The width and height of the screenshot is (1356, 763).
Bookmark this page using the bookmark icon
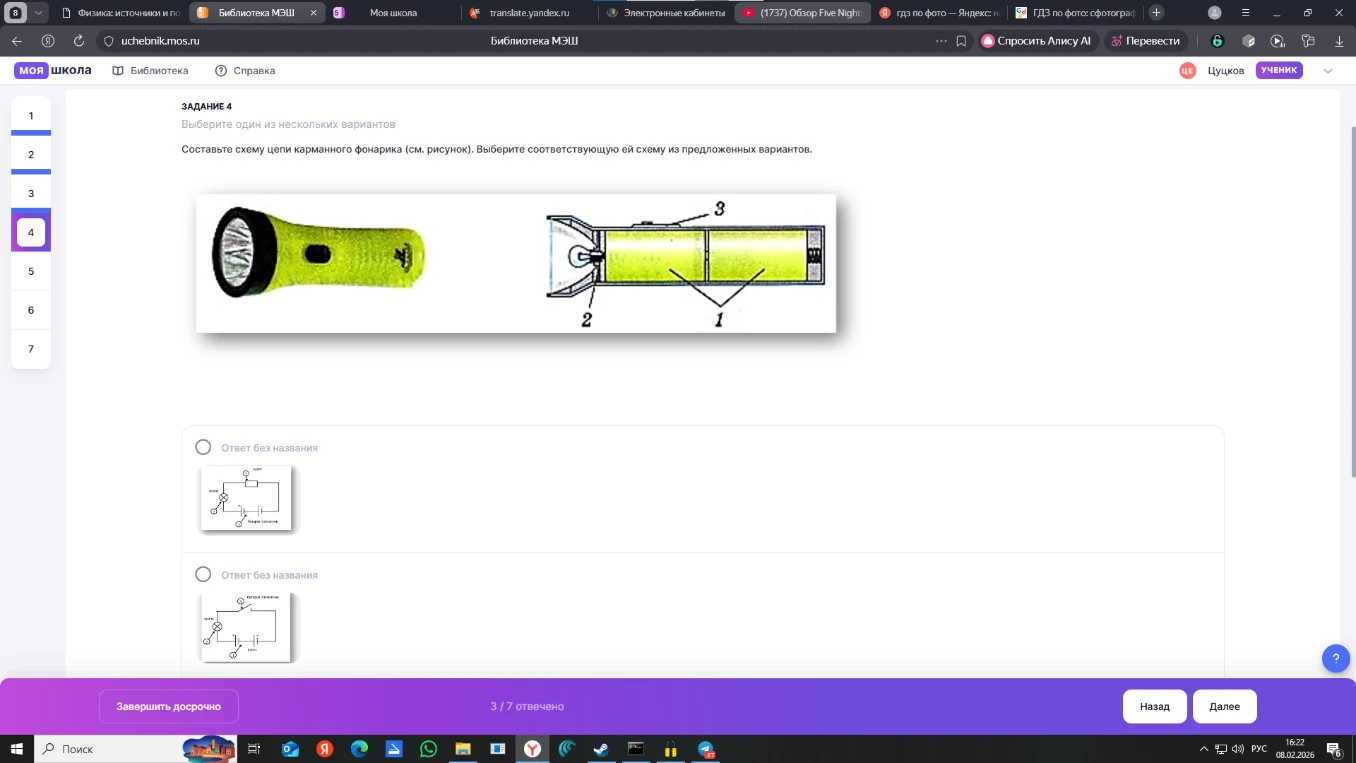pyautogui.click(x=961, y=41)
